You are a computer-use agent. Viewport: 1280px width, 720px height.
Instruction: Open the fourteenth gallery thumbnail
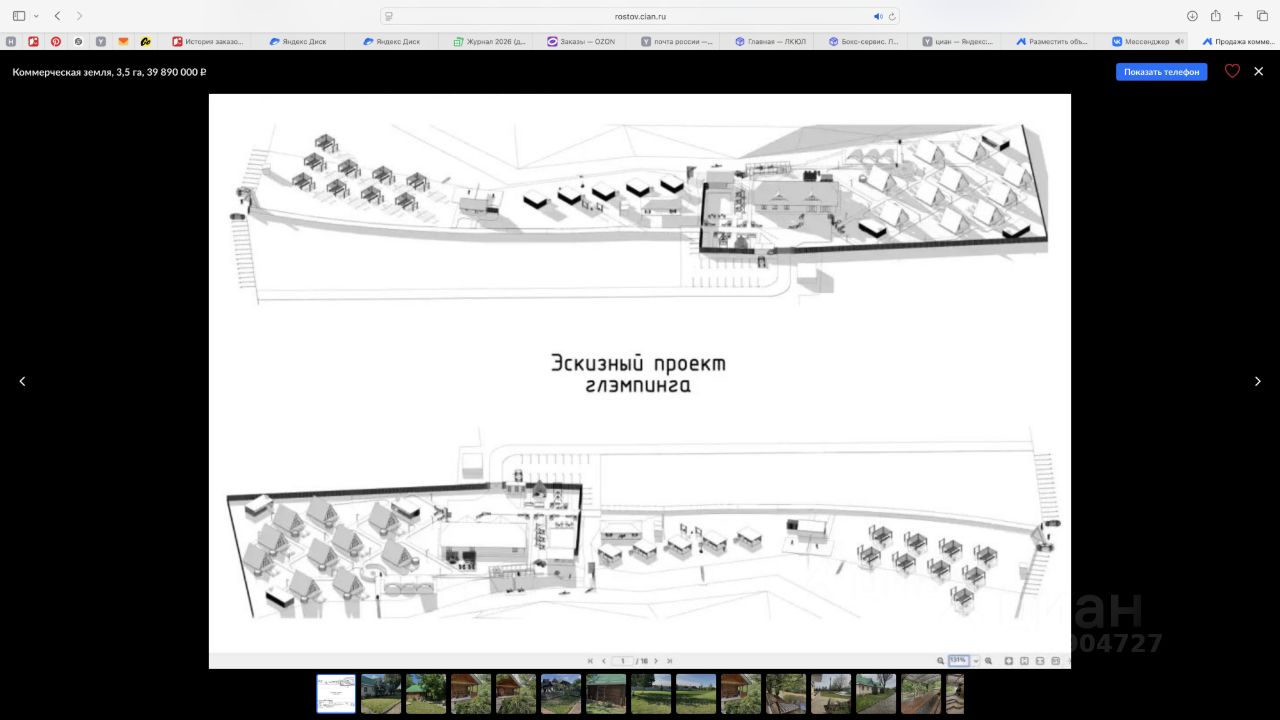tap(921, 694)
